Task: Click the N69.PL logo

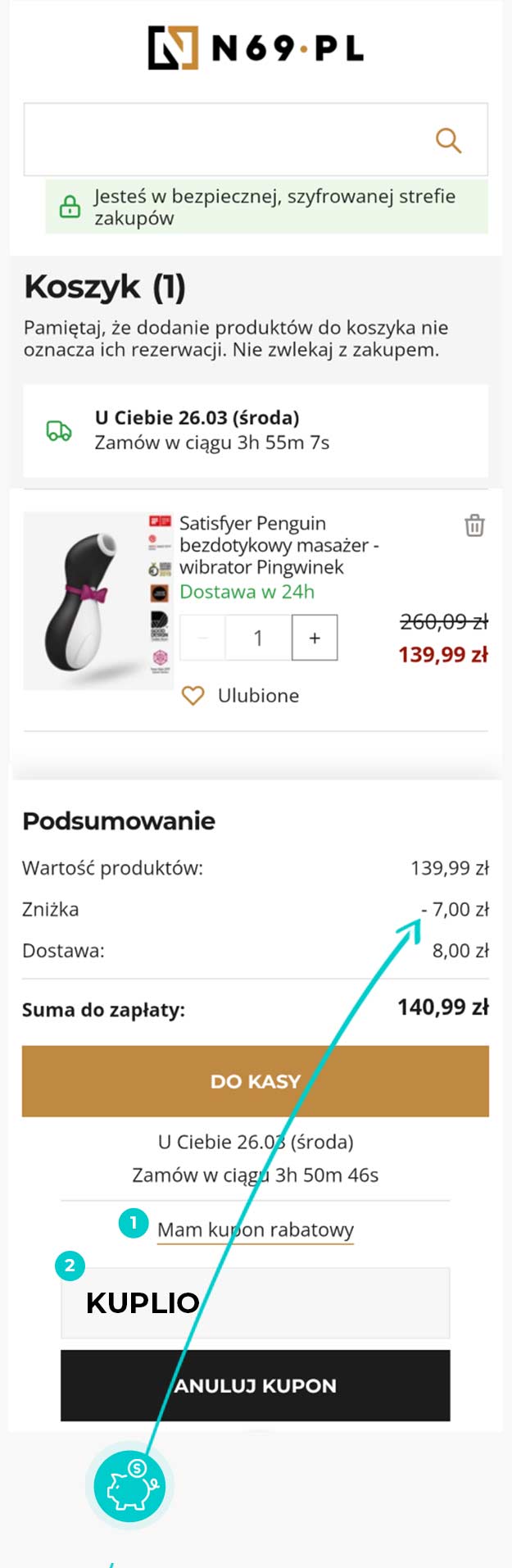Action: [x=256, y=48]
